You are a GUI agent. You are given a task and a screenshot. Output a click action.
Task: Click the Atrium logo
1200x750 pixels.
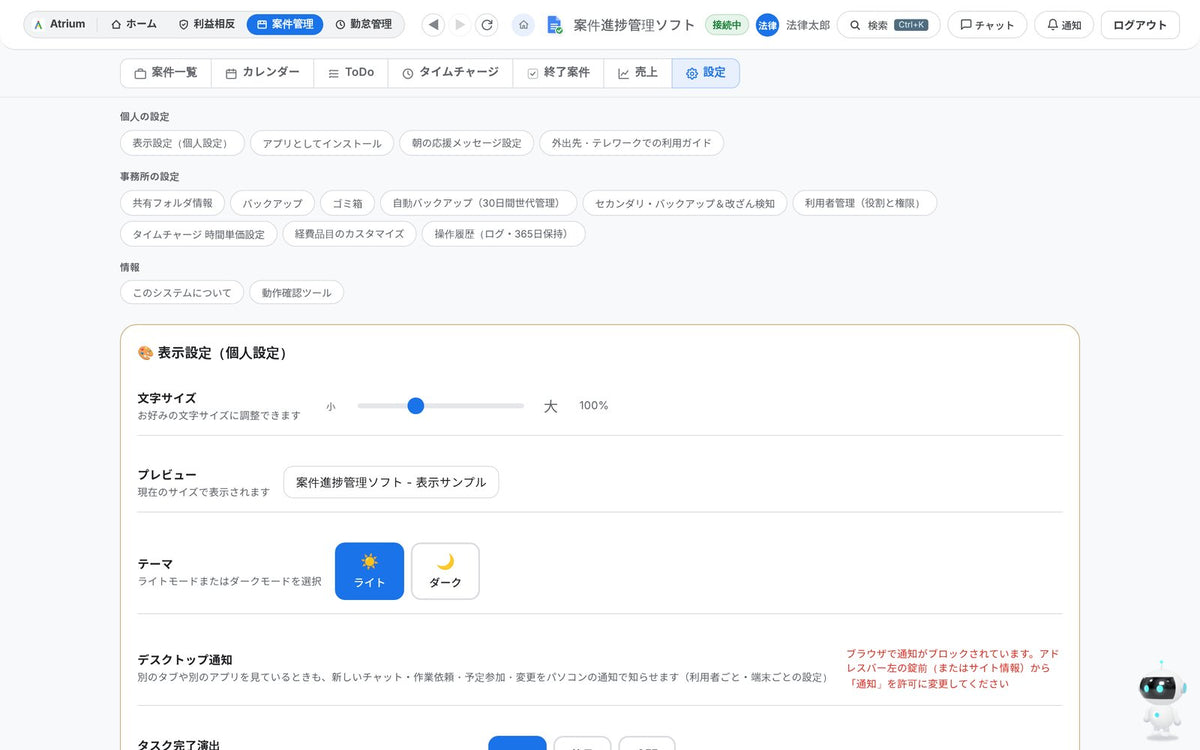(59, 24)
